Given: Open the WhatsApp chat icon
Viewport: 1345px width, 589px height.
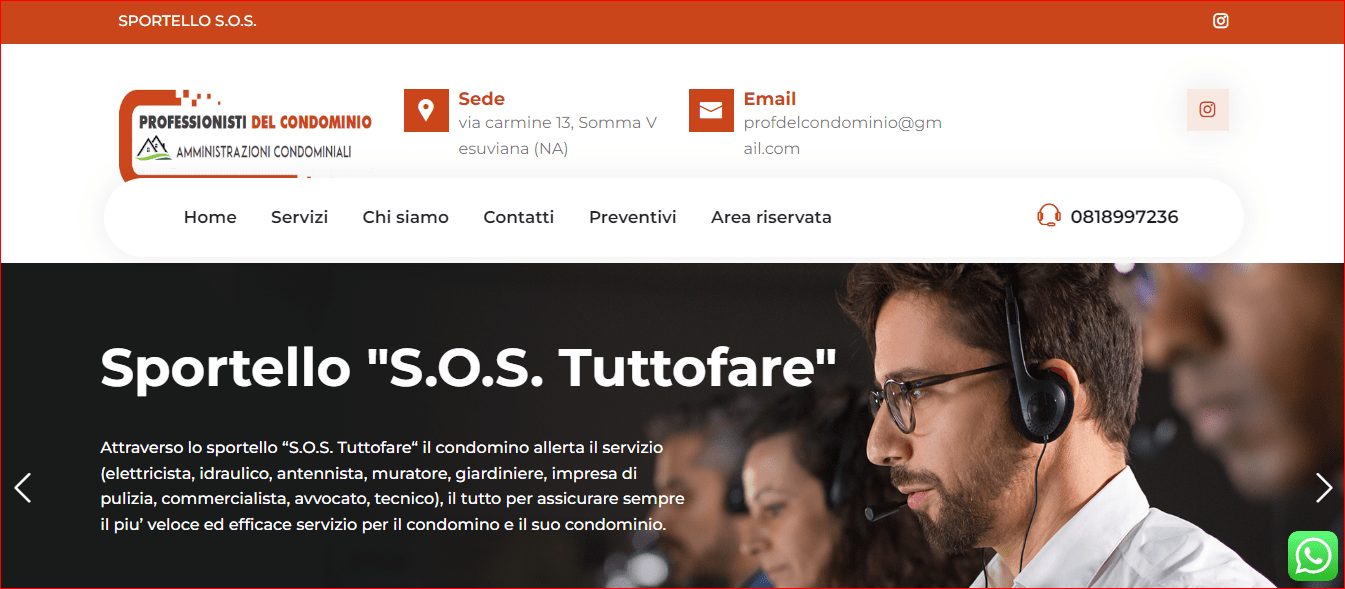Looking at the screenshot, I should pos(1313,555).
